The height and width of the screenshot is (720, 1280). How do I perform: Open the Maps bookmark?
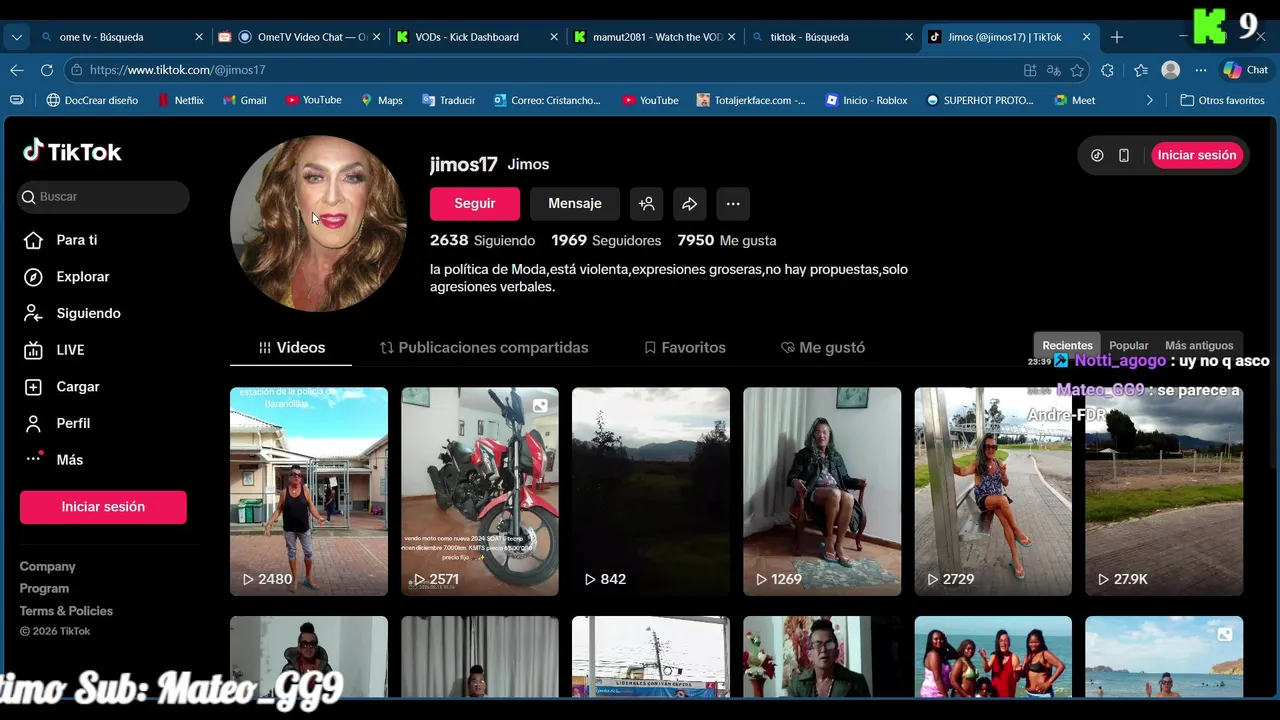[x=381, y=100]
